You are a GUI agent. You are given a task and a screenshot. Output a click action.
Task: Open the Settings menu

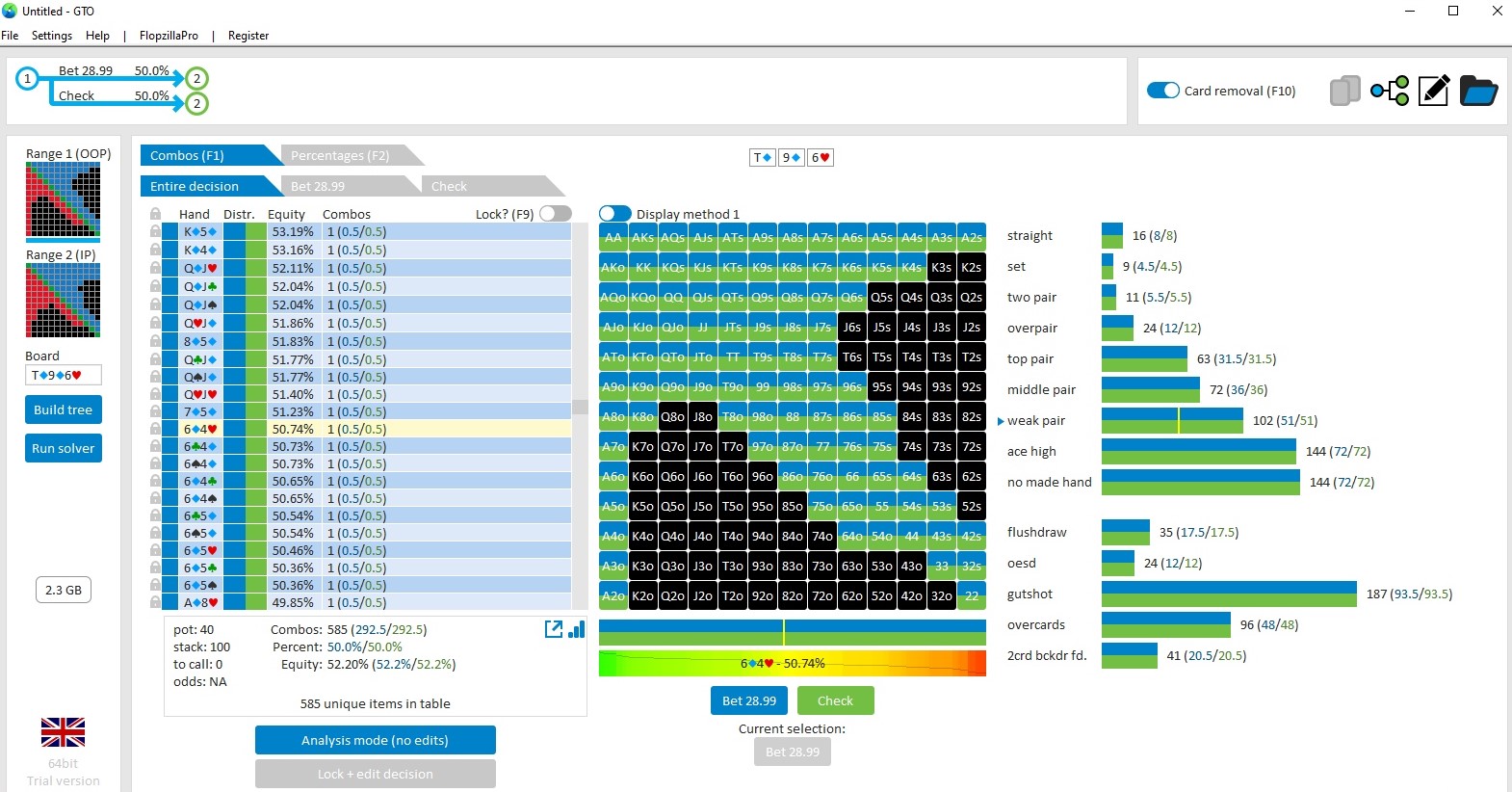tap(52, 36)
